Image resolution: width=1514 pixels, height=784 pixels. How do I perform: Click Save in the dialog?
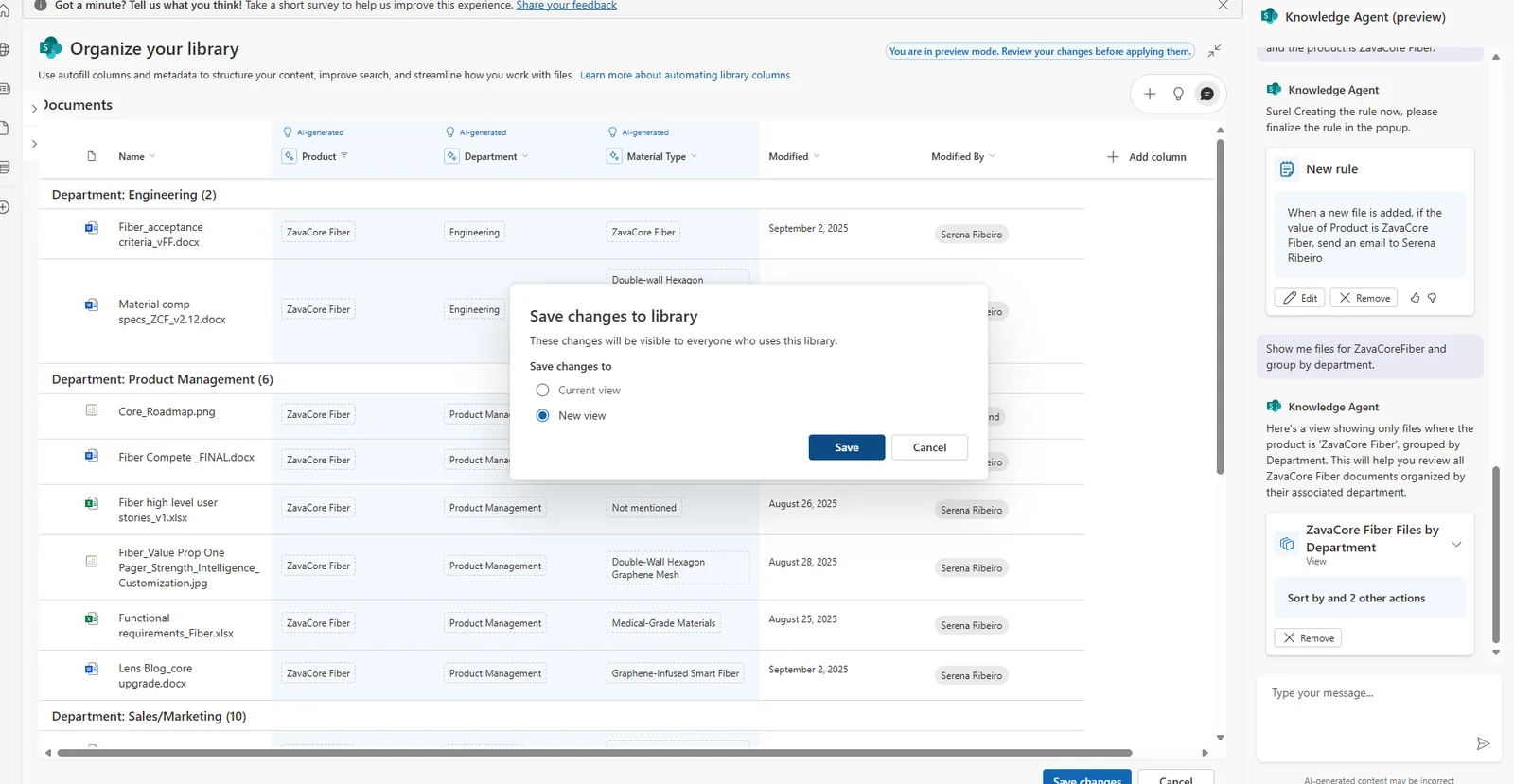pos(847,447)
